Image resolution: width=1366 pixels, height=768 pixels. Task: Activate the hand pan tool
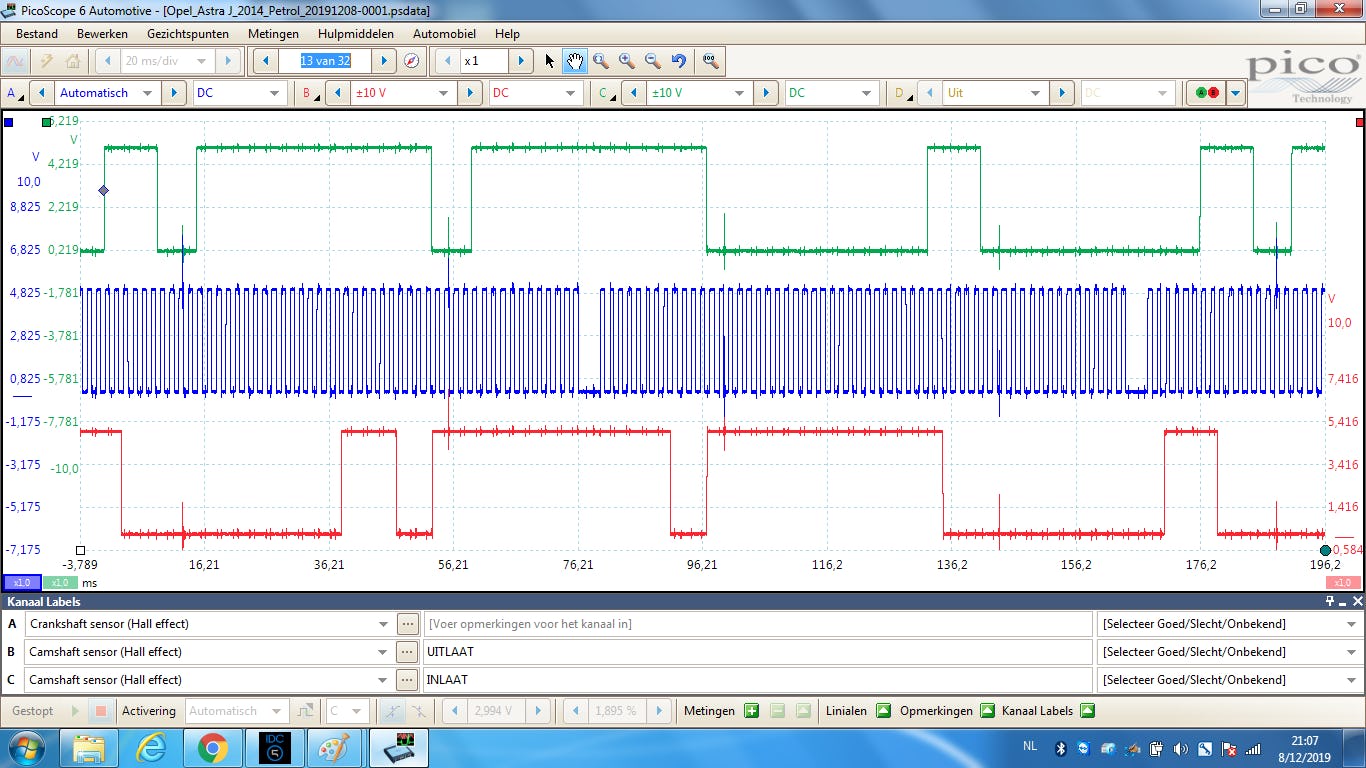(x=575, y=61)
